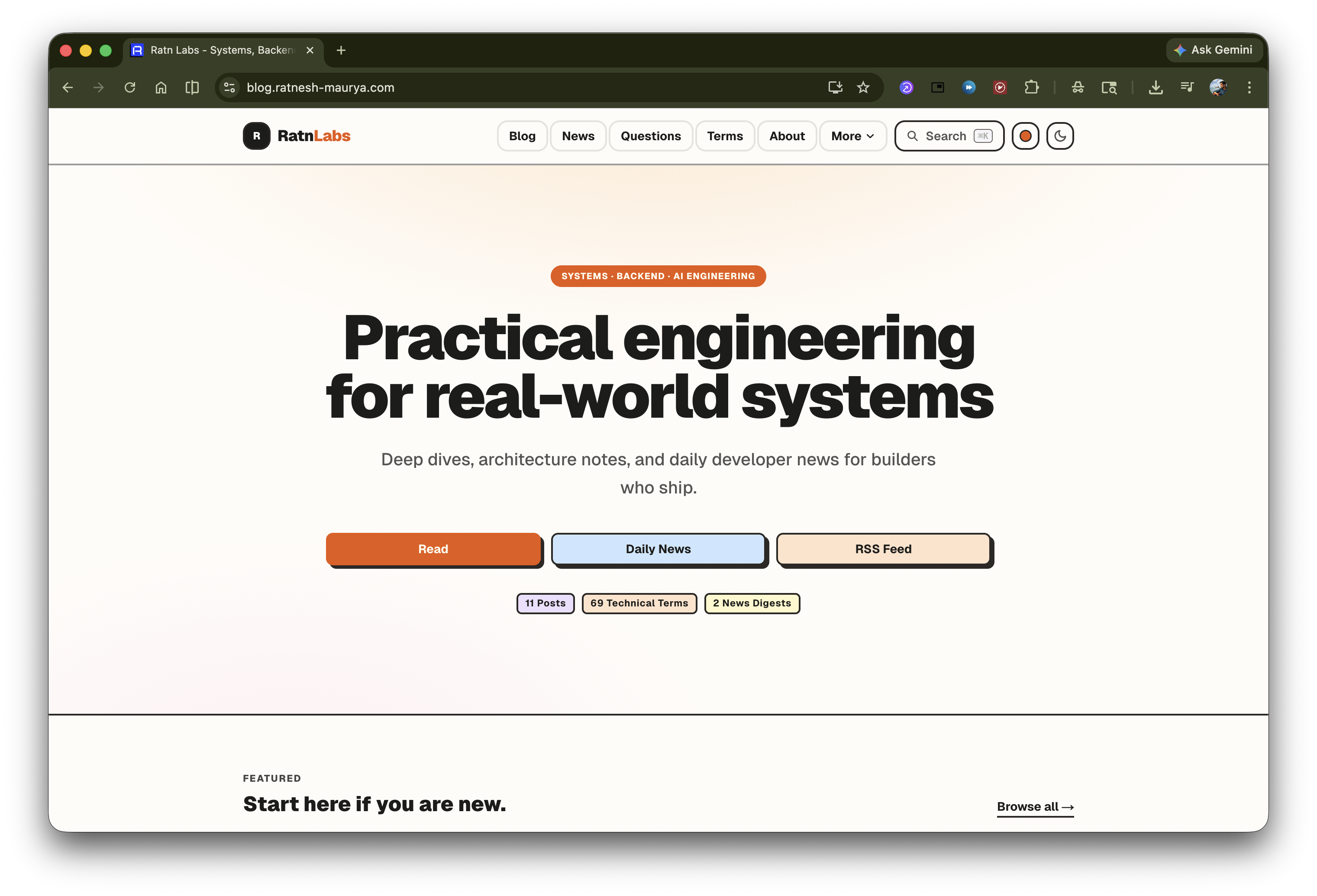Expand the More dropdown in navigation
This screenshot has height=896, width=1317.
coord(852,136)
